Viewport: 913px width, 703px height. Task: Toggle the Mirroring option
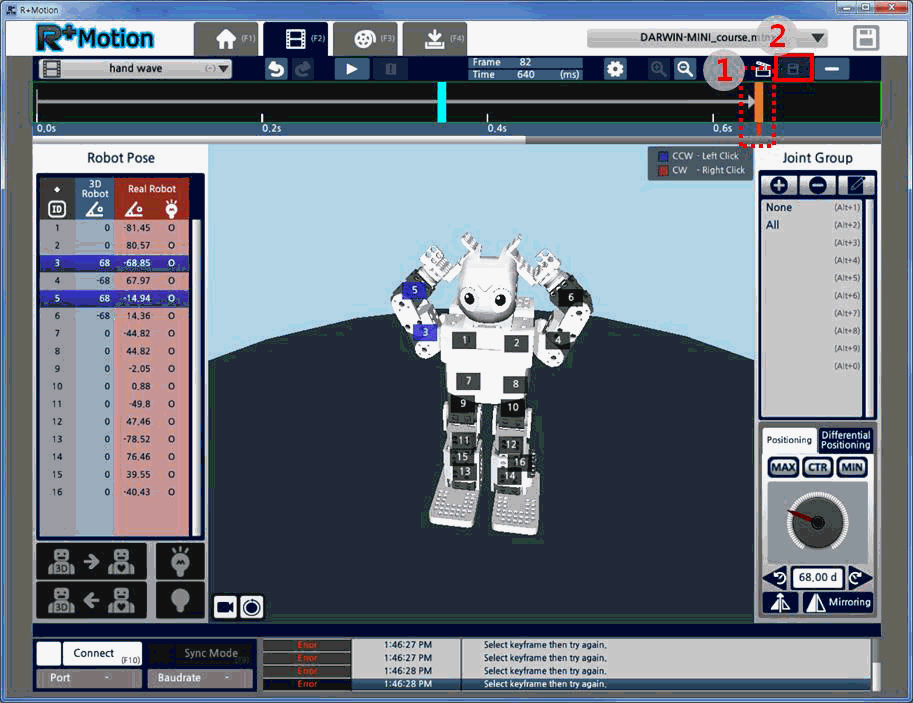[x=838, y=602]
